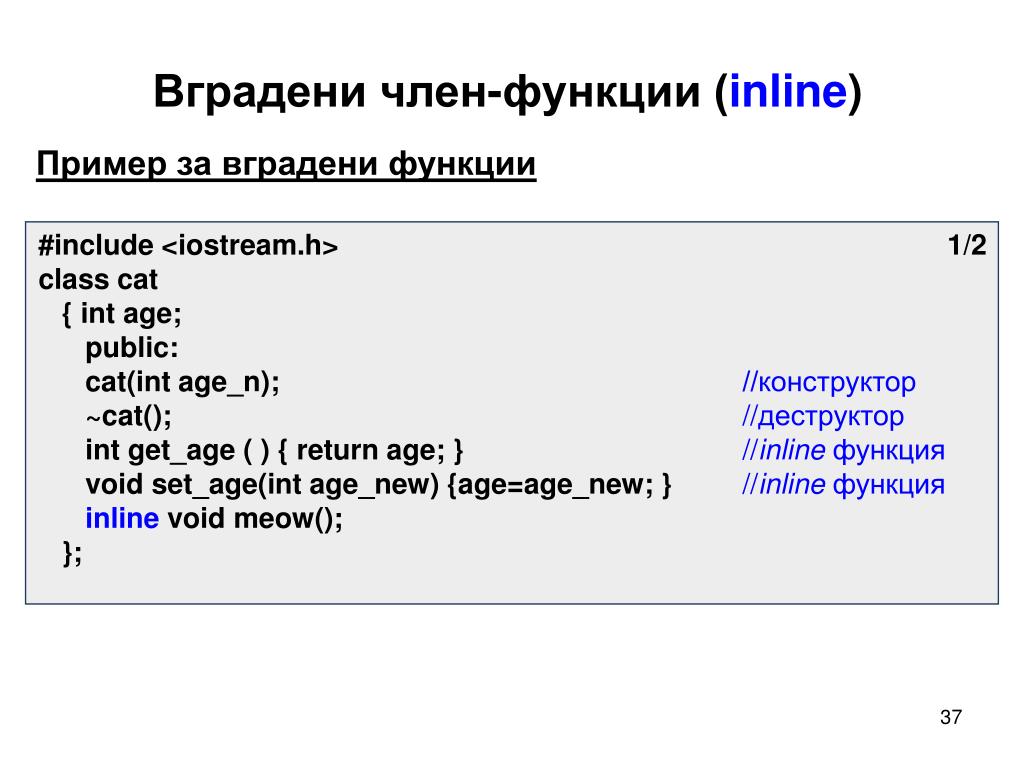Click the slide title 'Вградени член-функции (inline)'

507,92
